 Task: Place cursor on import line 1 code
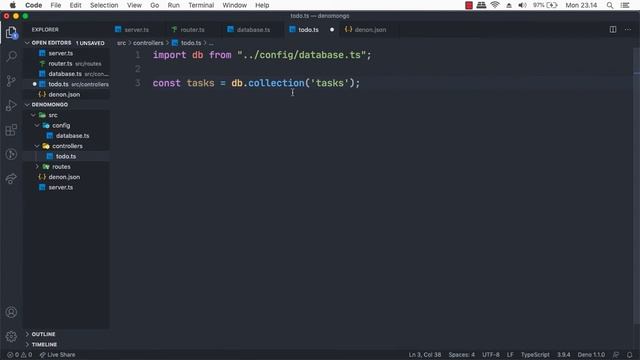[262, 55]
